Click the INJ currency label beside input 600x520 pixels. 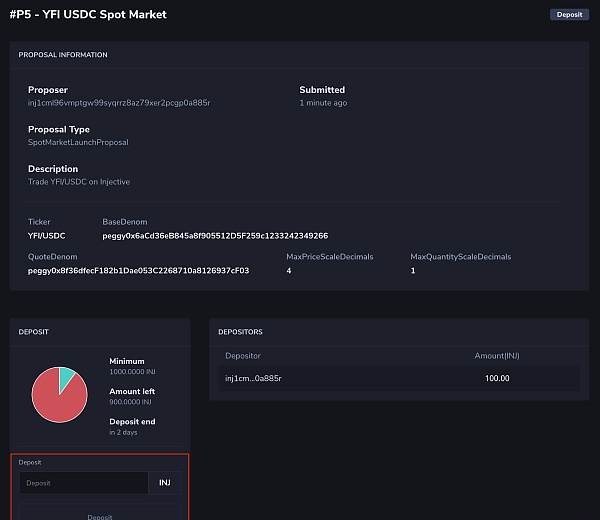tap(165, 483)
